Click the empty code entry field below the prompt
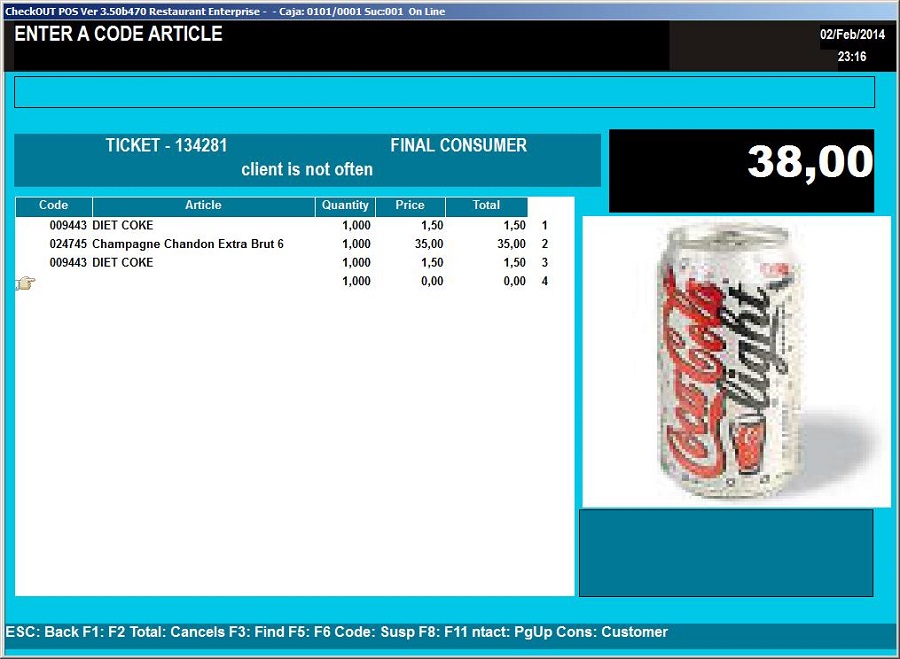 click(444, 92)
